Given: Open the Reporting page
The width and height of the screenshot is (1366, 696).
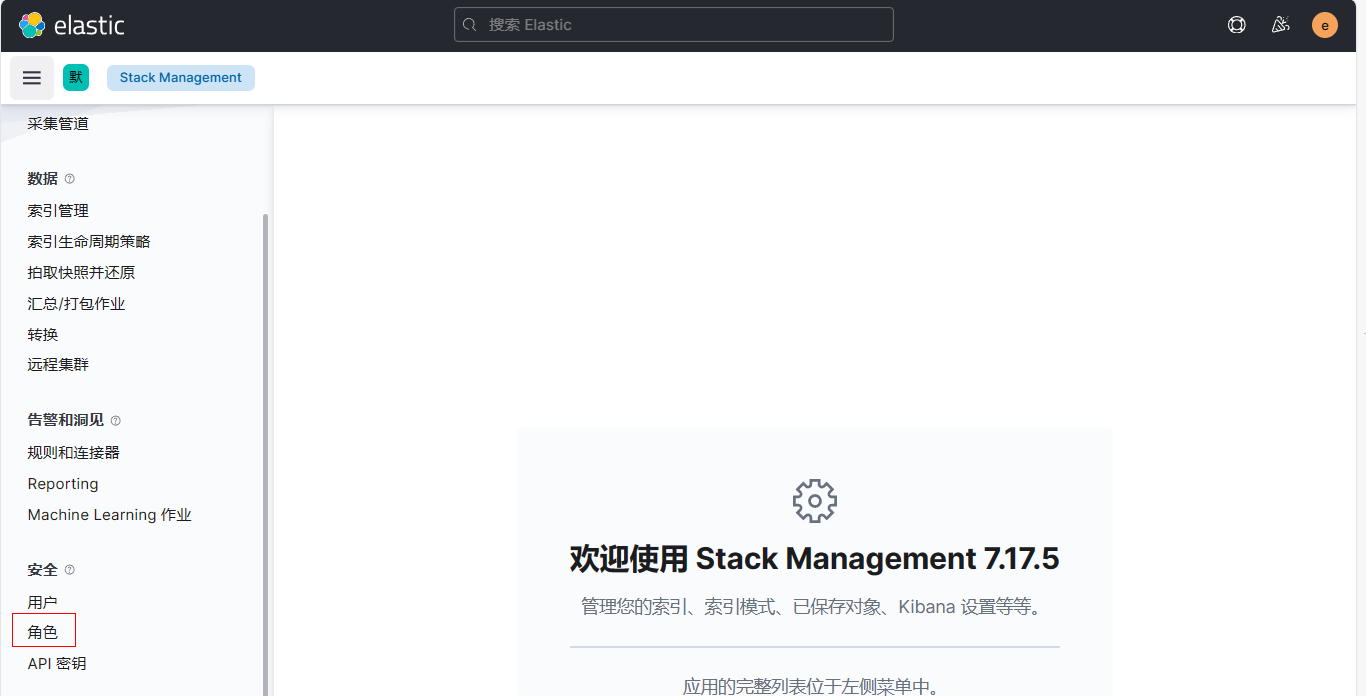Looking at the screenshot, I should pyautogui.click(x=63, y=484).
